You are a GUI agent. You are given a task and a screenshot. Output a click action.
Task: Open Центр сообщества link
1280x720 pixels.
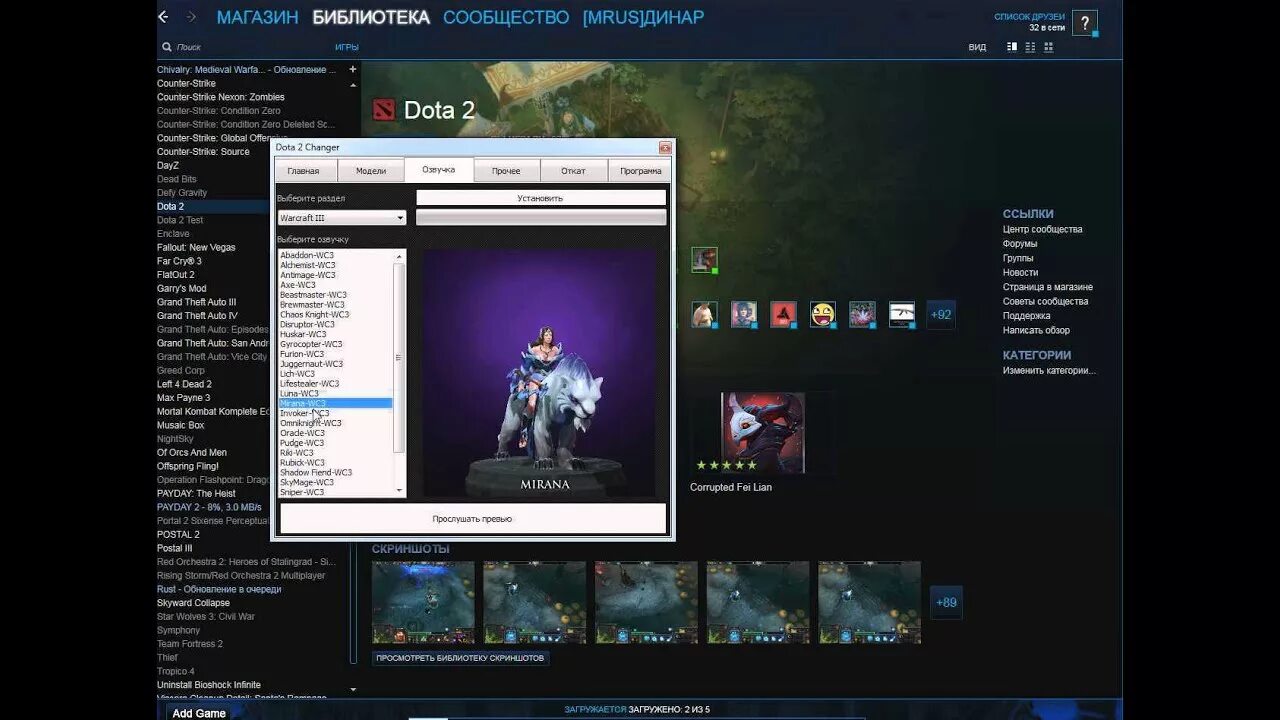point(1042,229)
